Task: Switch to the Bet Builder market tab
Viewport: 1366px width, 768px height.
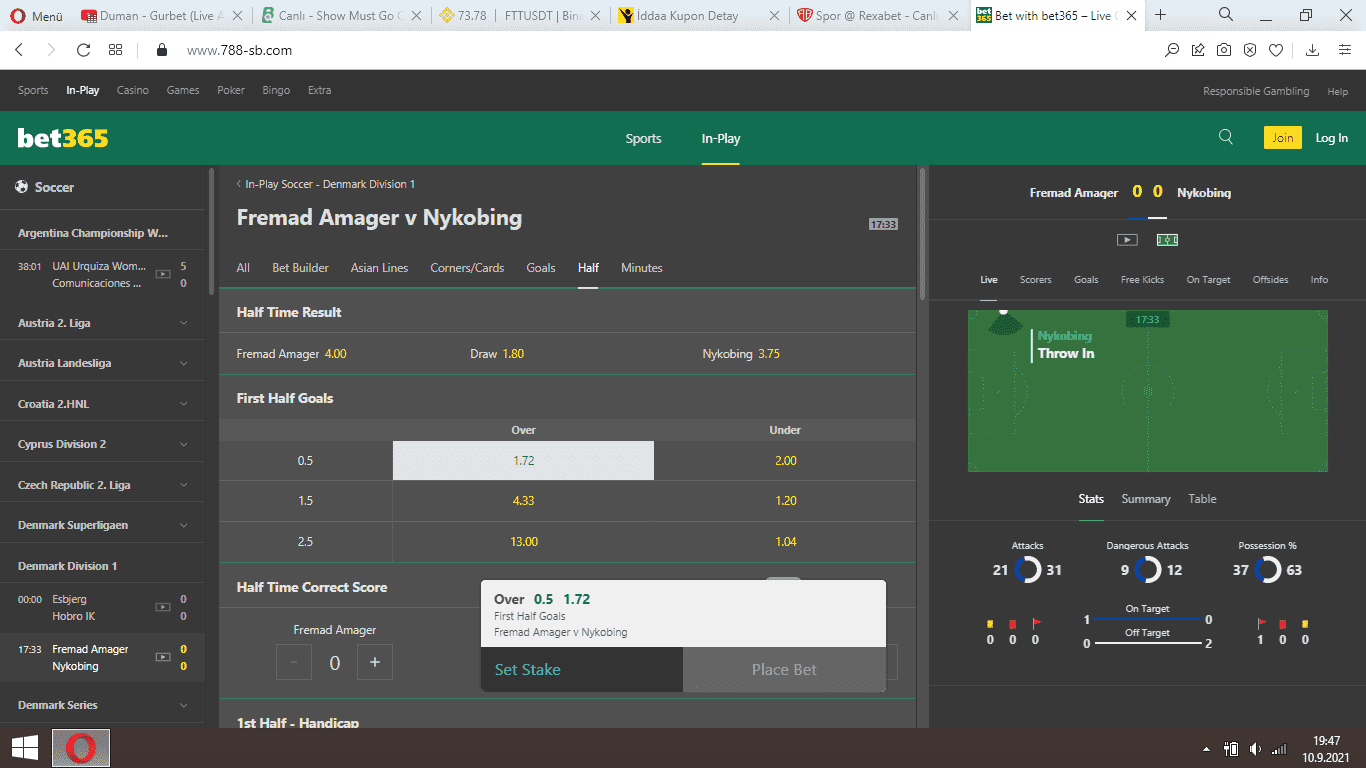Action: 300,268
